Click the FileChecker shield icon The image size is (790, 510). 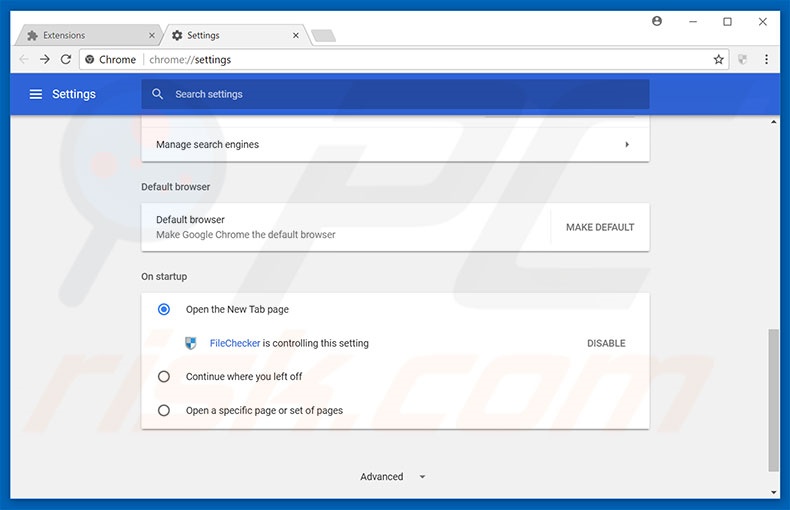coord(190,343)
